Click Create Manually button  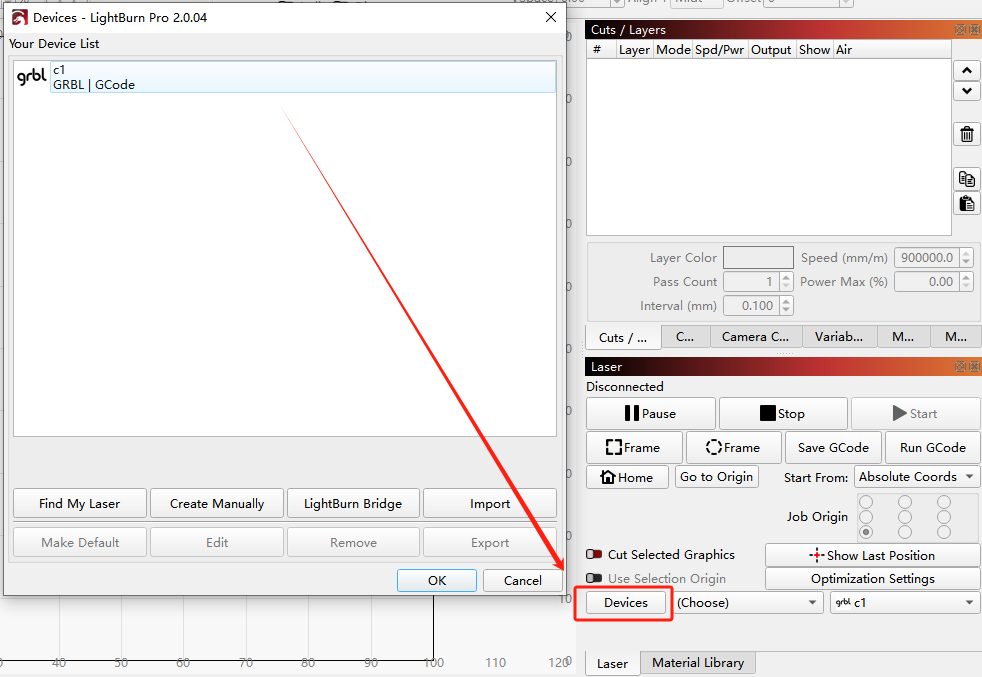[217, 504]
